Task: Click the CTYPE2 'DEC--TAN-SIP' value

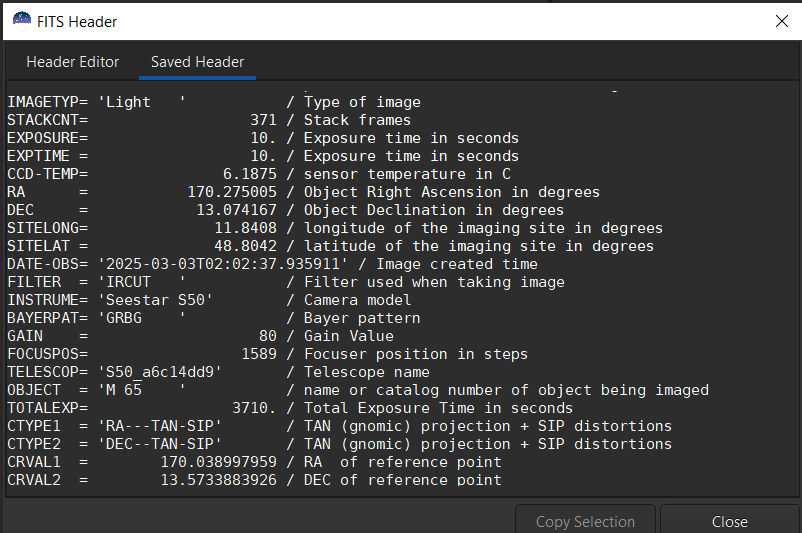Action: point(160,444)
